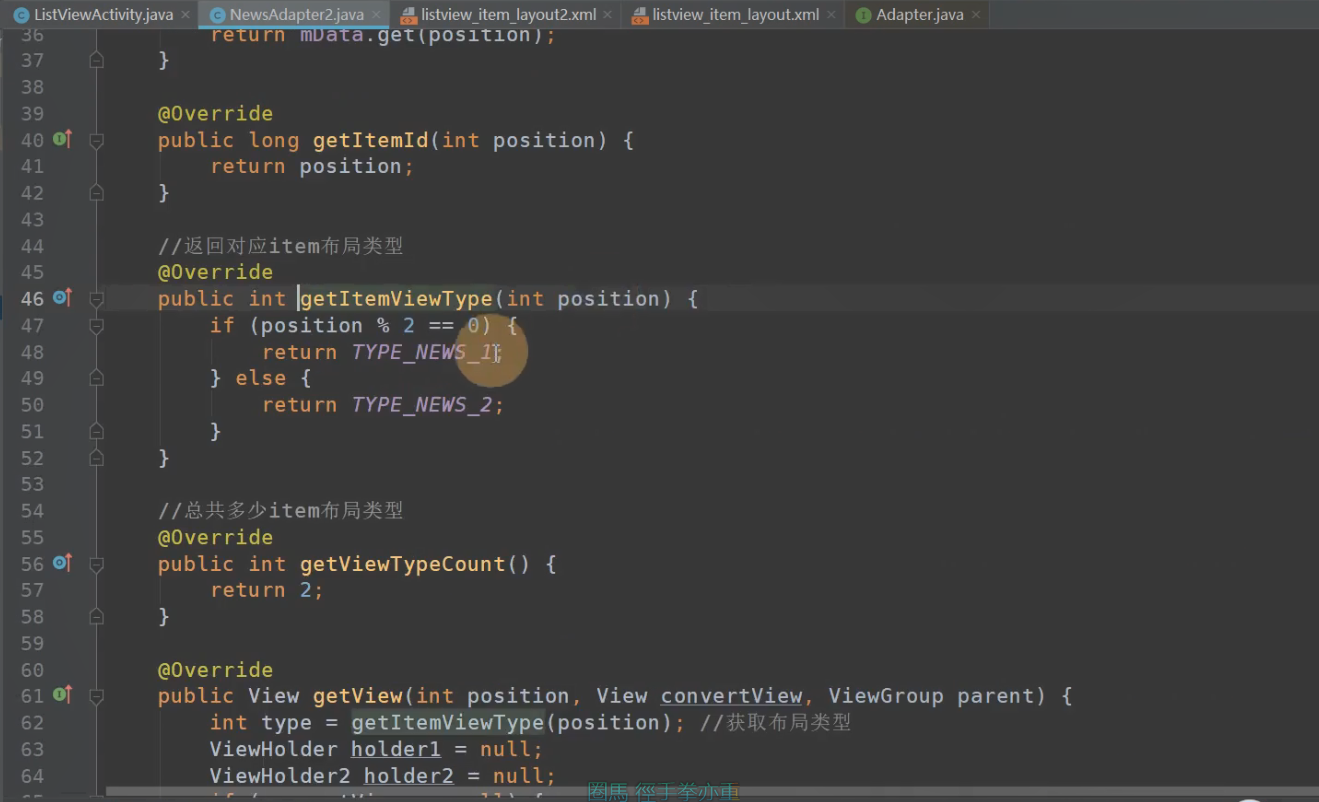1319x802 pixels.
Task: Click the override gutter icon on line 40
Action: coord(62,139)
